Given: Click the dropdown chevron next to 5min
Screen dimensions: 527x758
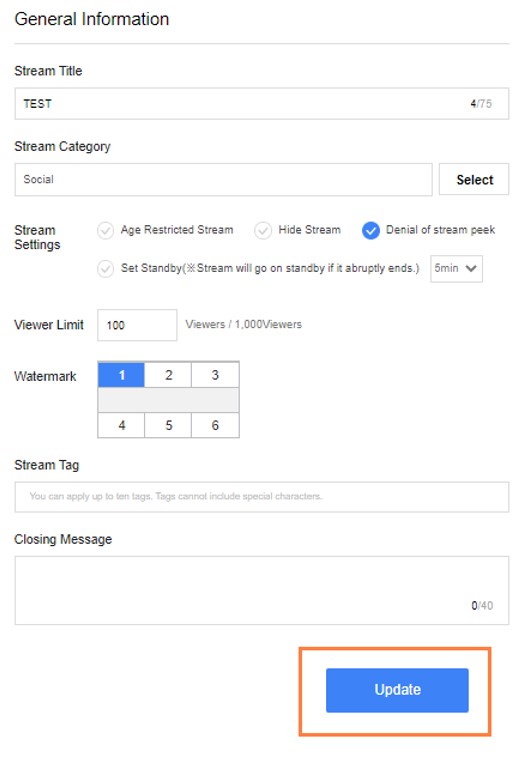Looking at the screenshot, I should coord(471,268).
